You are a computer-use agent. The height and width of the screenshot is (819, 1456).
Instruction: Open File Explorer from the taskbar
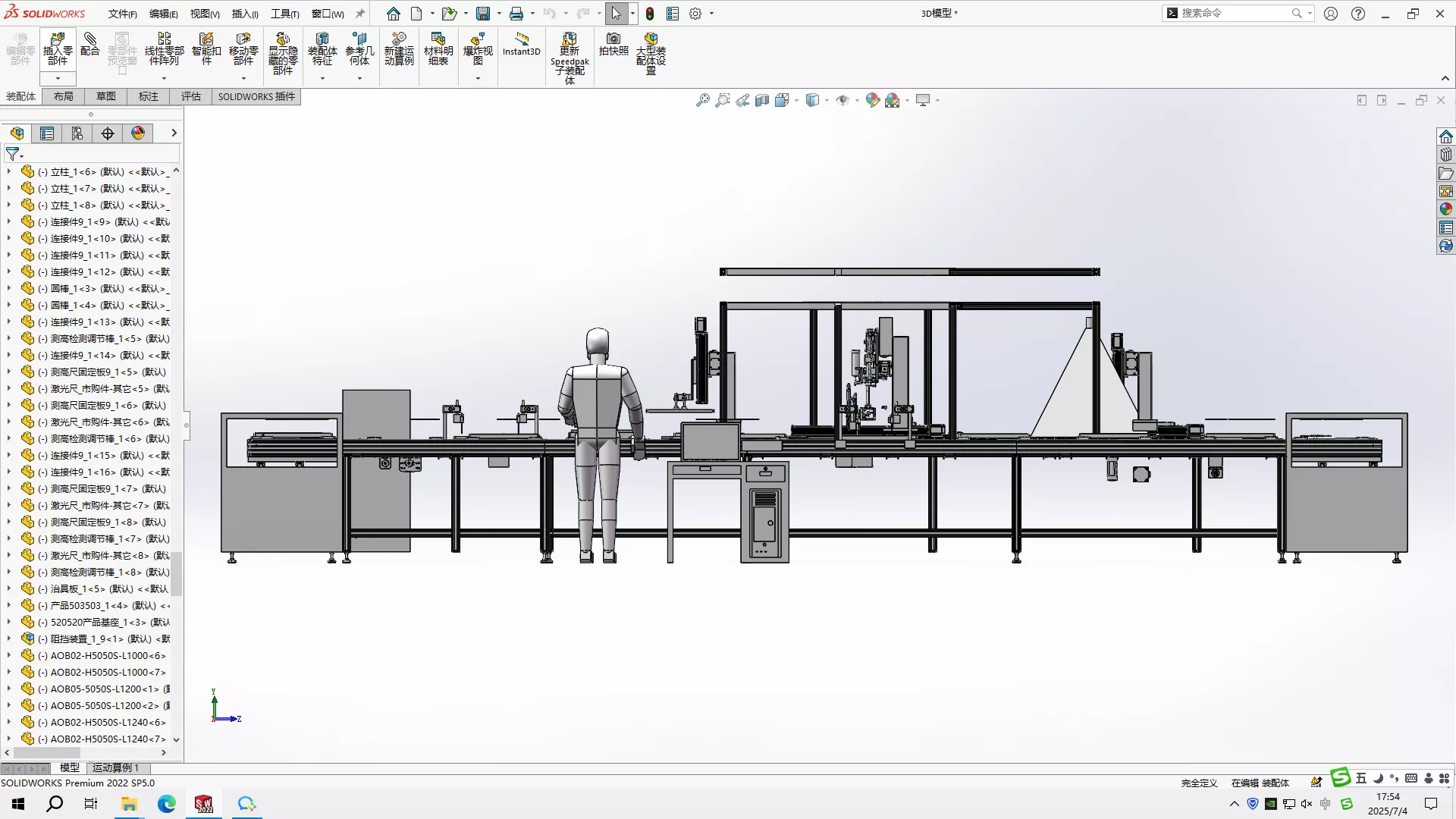pyautogui.click(x=130, y=804)
